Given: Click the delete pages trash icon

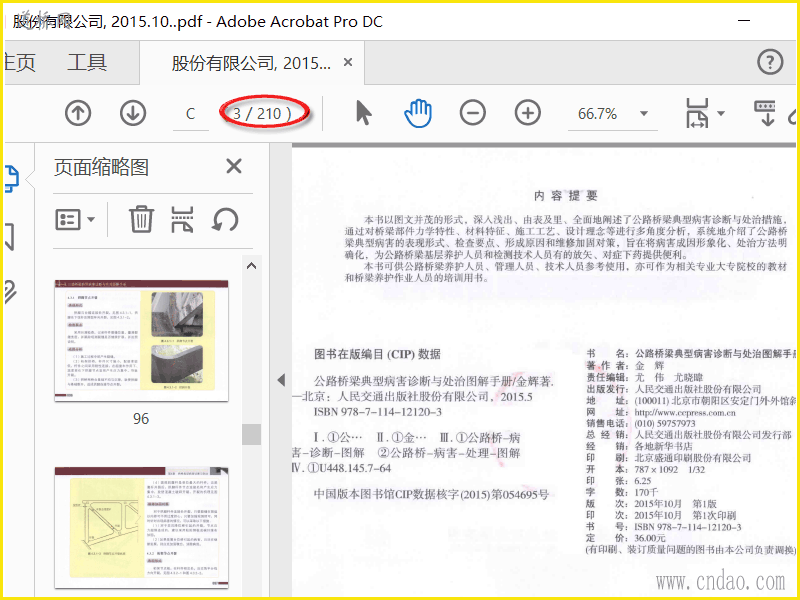Looking at the screenshot, I should pos(141,219).
